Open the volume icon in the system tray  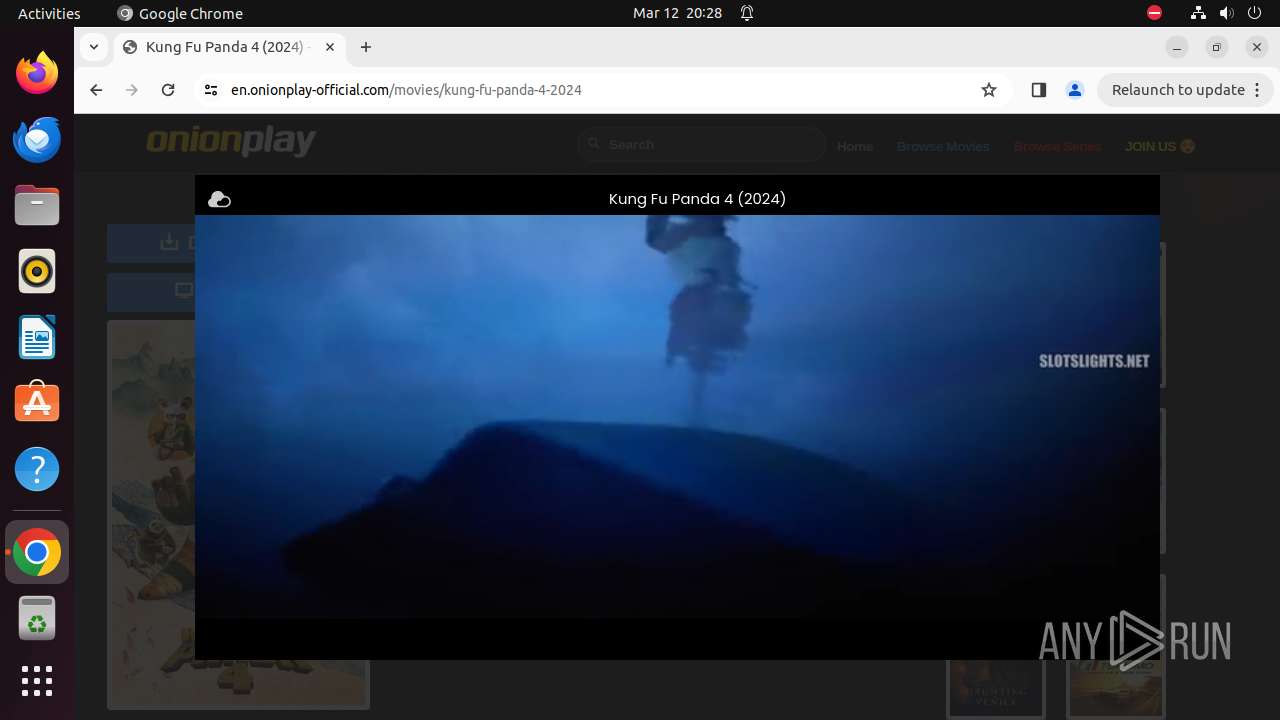coord(1227,13)
